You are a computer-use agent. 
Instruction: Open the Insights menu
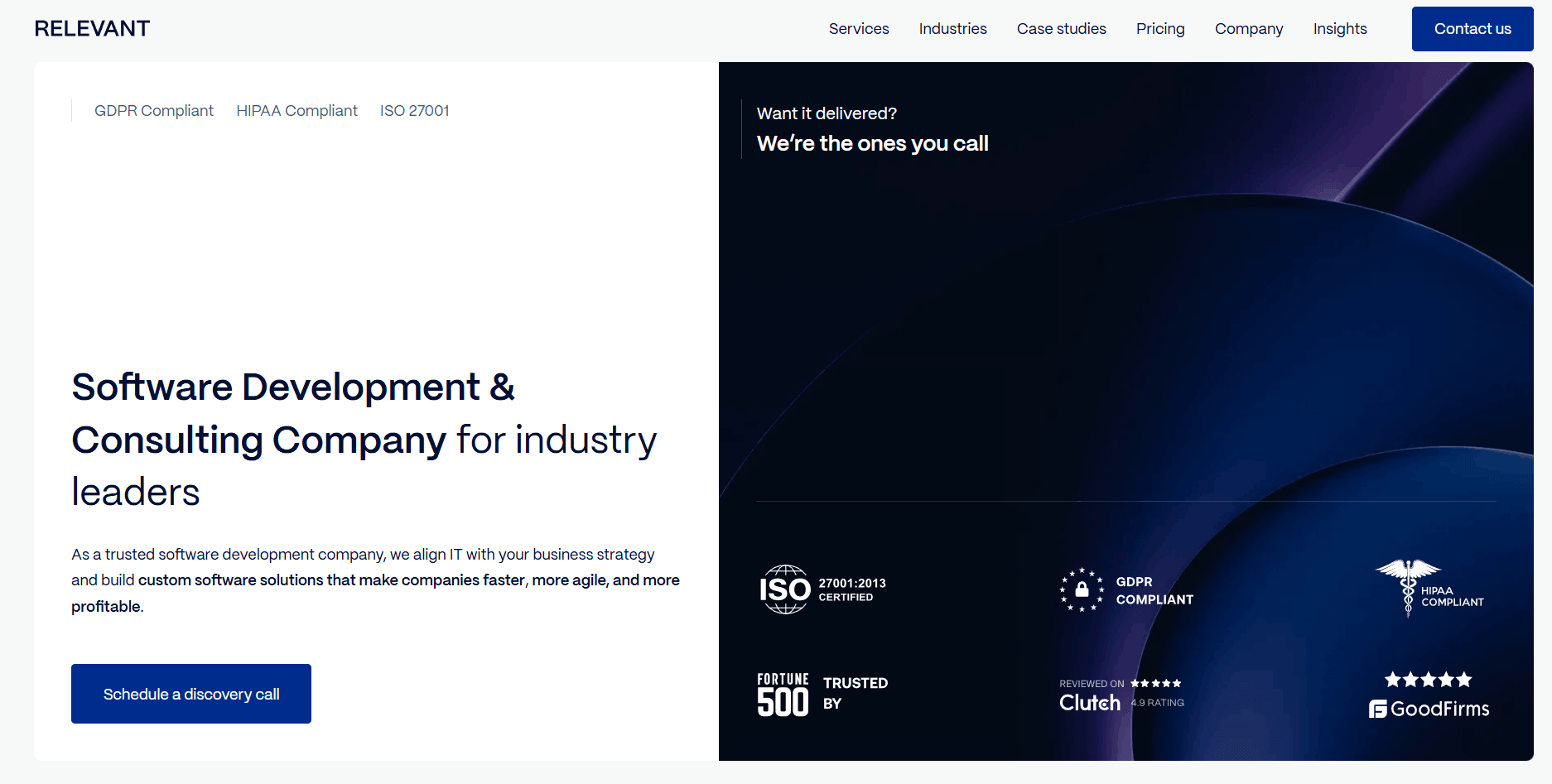pos(1340,29)
